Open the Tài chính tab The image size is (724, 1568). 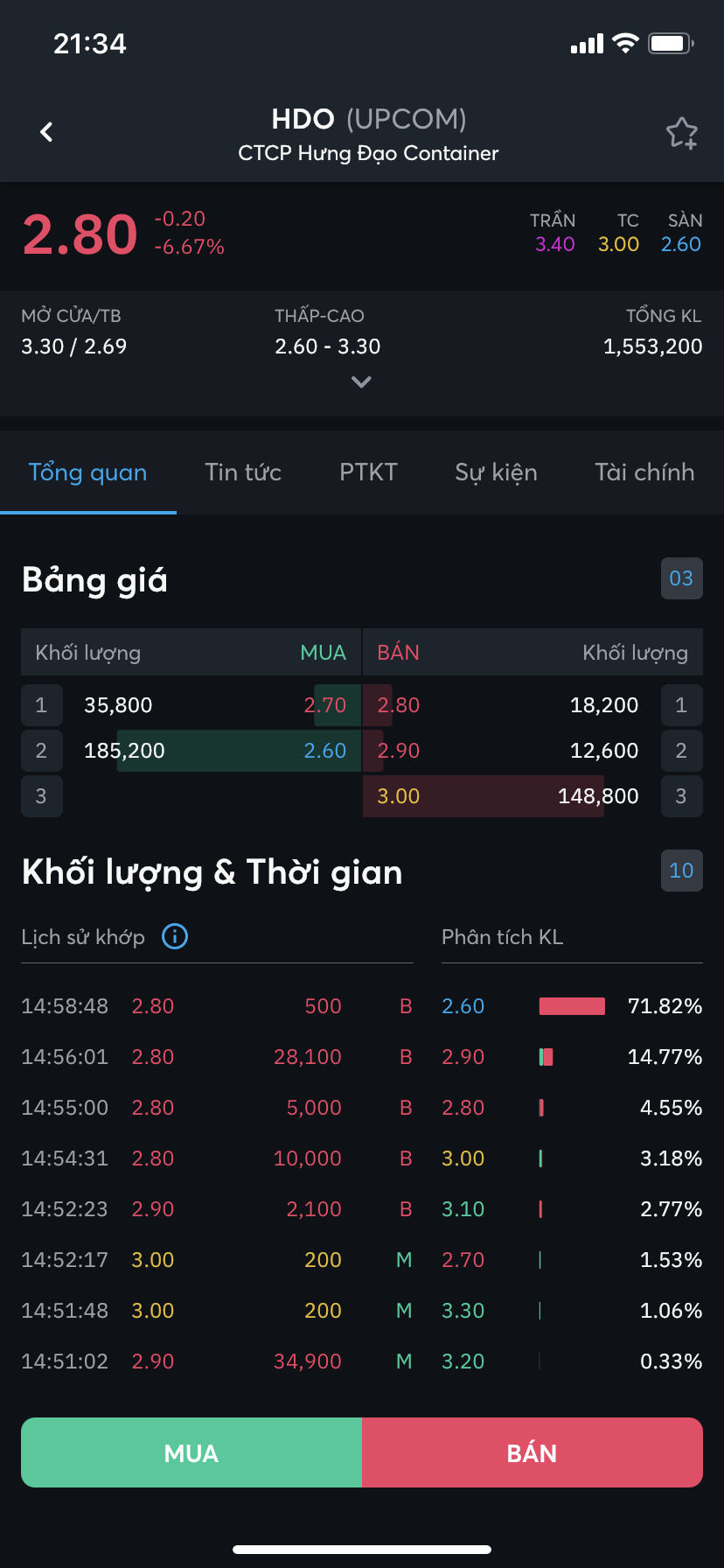tap(644, 472)
